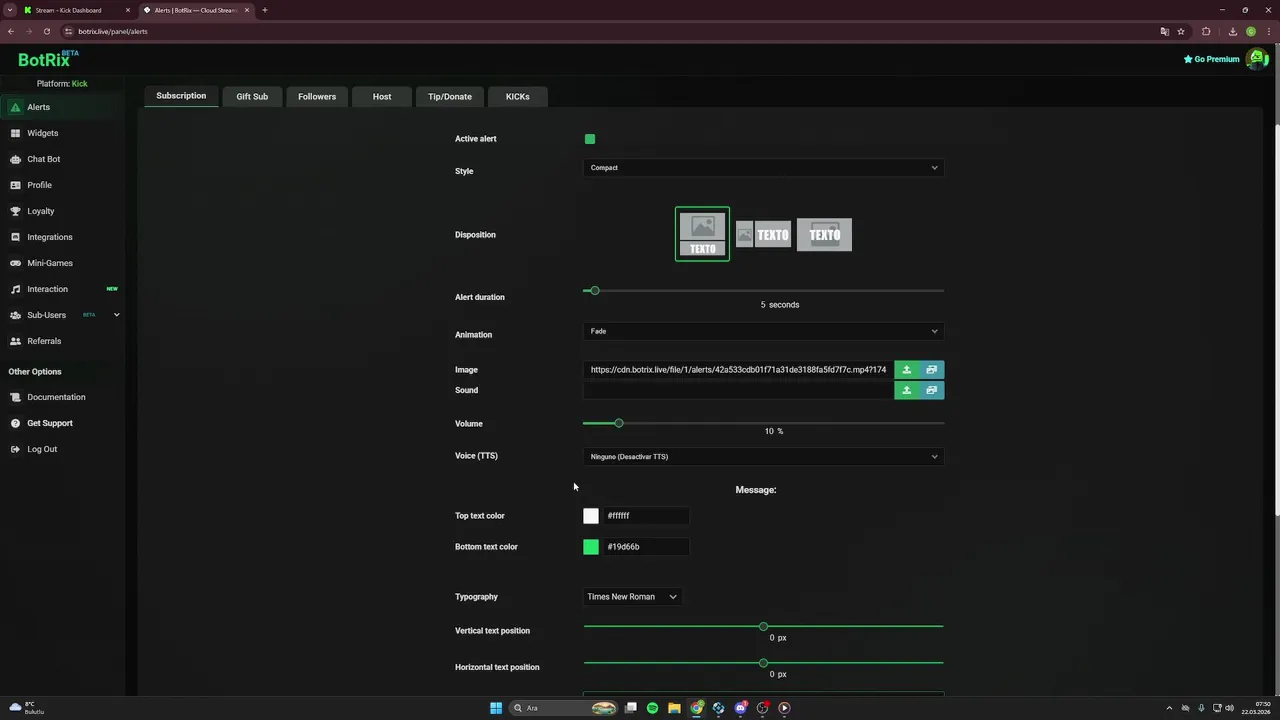
Task: Click the Widgets grid icon
Action: point(15,133)
